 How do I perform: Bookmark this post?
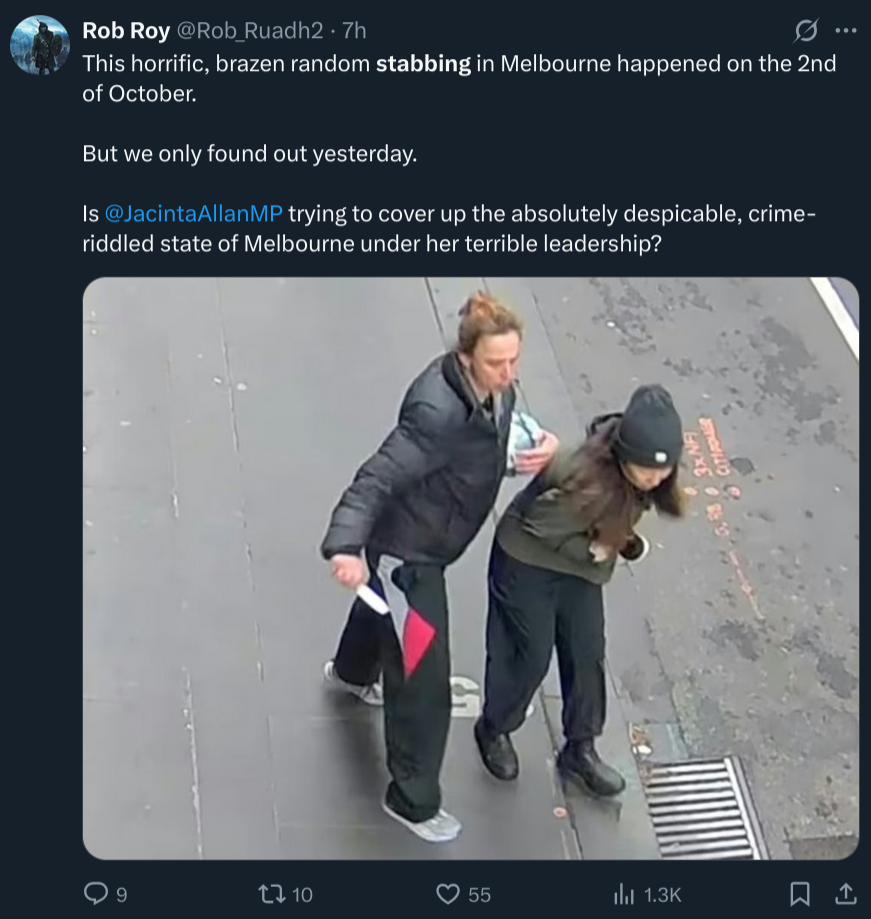tap(800, 894)
